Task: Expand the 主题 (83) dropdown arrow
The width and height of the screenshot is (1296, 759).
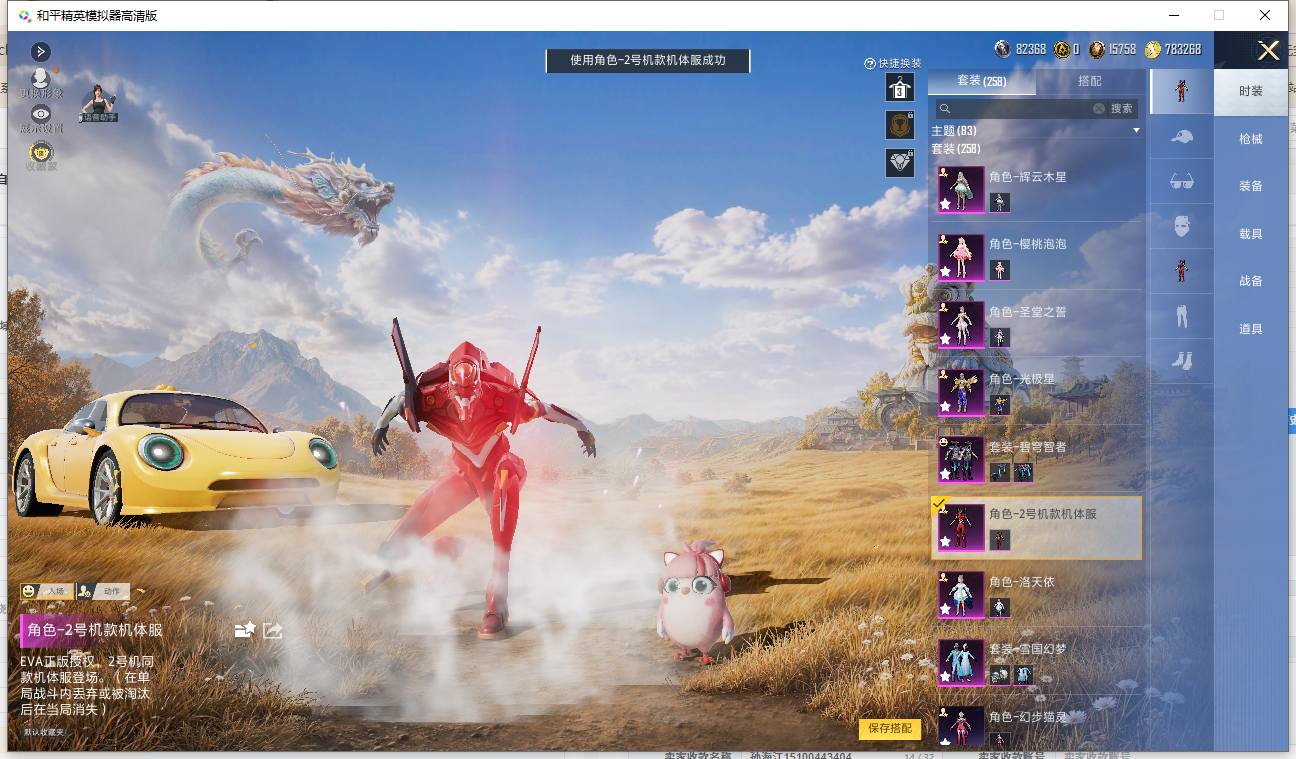Action: click(x=1136, y=131)
